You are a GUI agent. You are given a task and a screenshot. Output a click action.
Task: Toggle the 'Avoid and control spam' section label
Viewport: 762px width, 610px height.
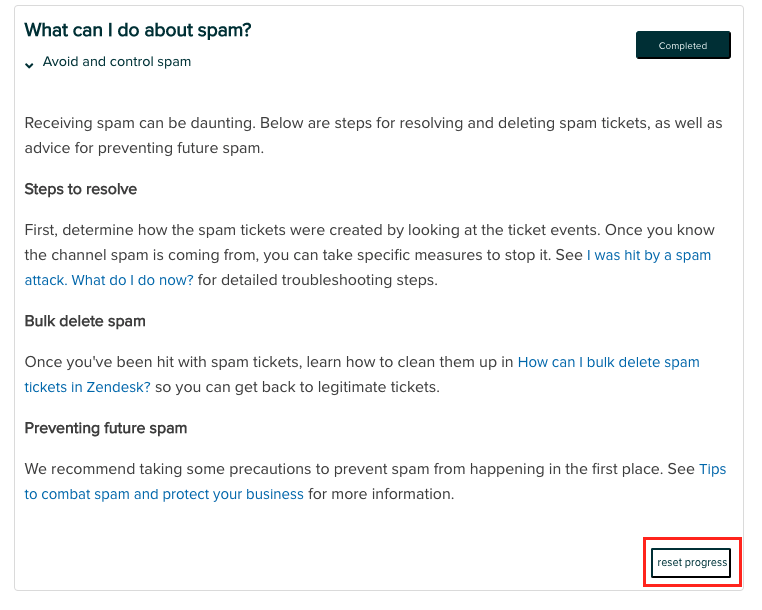[x=117, y=62]
